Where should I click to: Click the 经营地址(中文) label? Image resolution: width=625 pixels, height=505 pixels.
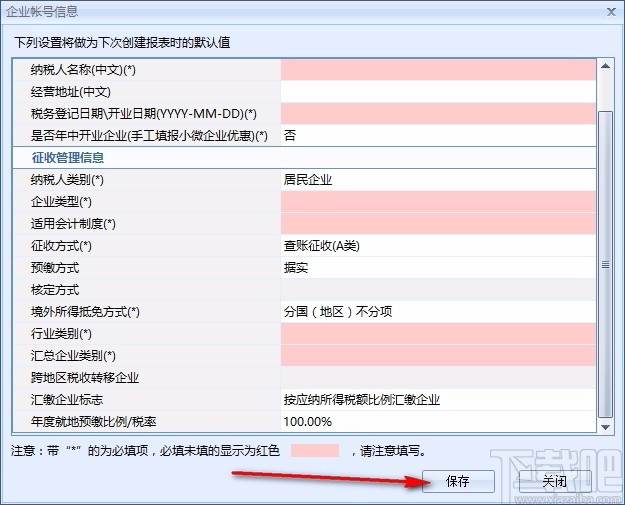[71, 92]
